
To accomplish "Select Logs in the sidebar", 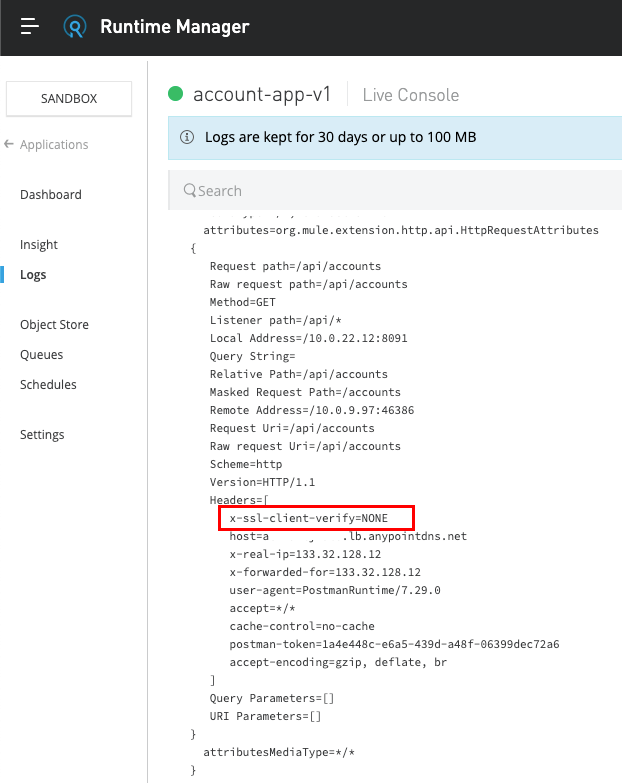I will (33, 275).
